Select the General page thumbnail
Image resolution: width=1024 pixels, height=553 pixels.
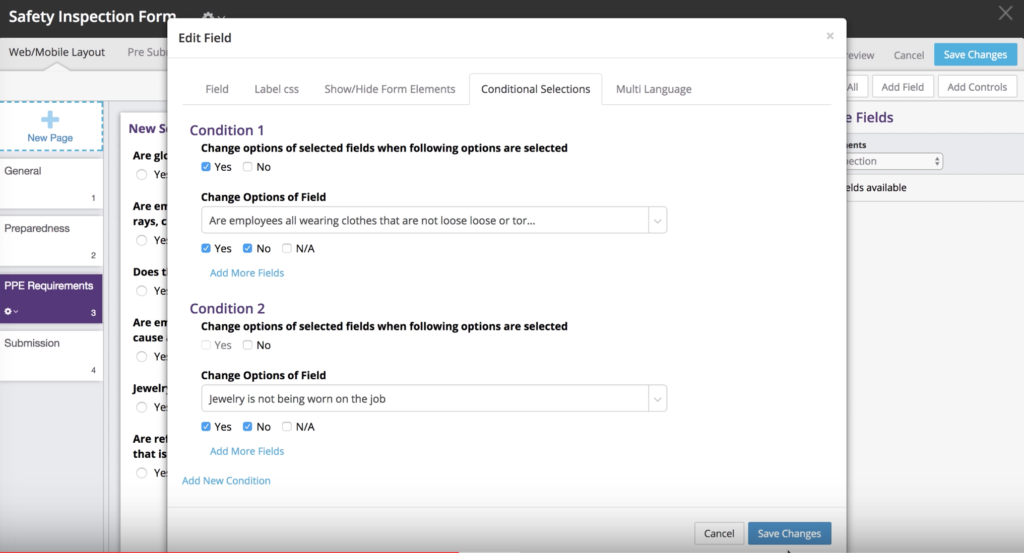(51, 182)
